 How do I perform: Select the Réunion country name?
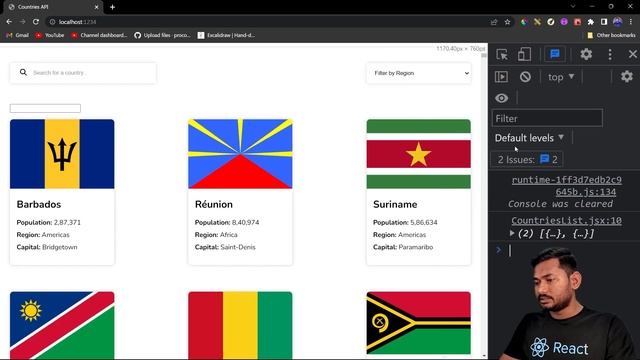click(x=213, y=204)
